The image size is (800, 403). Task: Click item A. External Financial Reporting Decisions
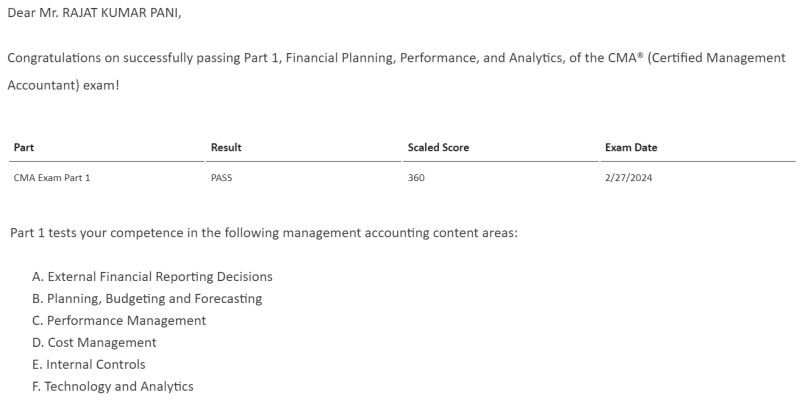[x=152, y=276]
